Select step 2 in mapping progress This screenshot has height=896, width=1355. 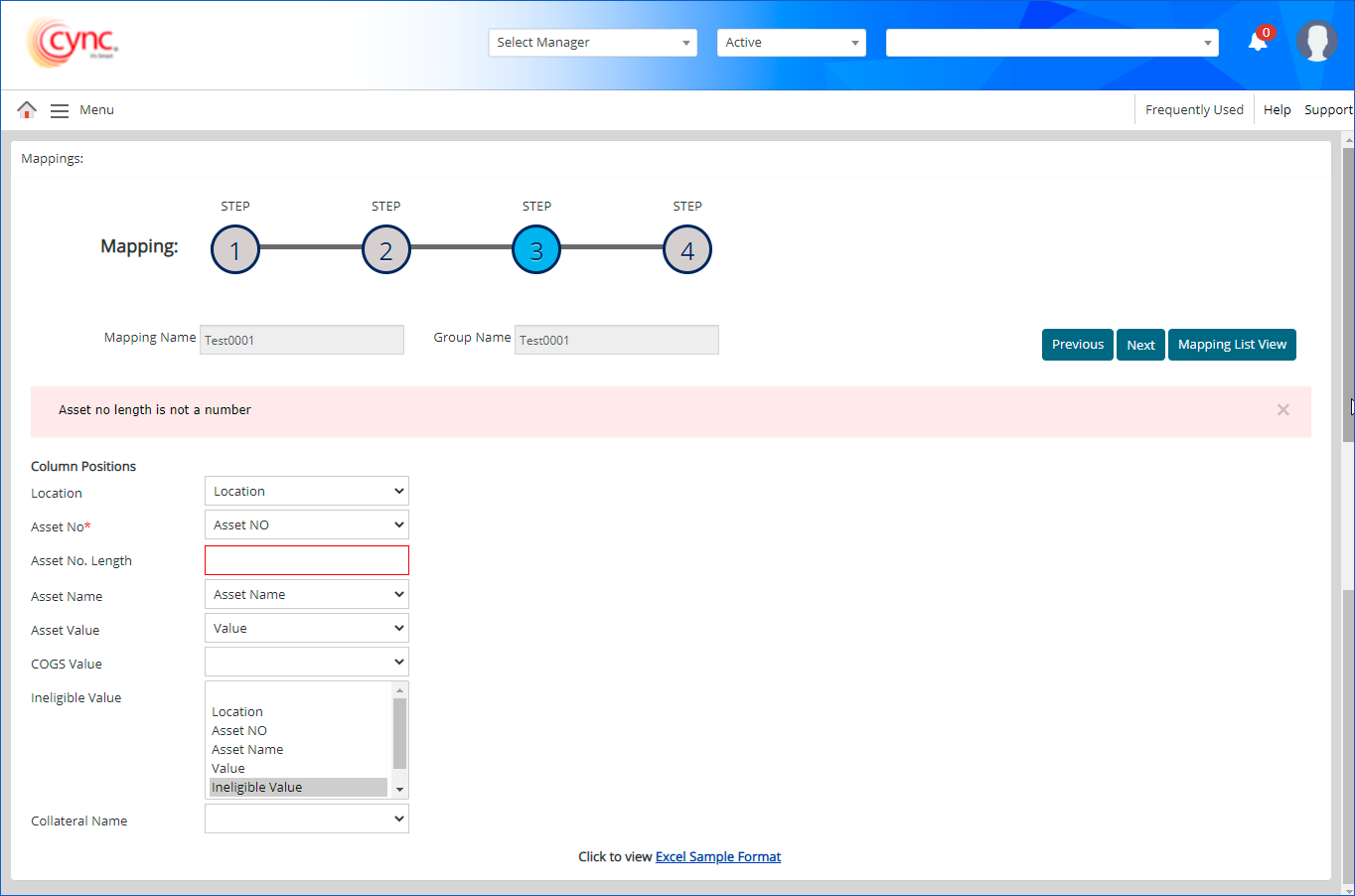[x=386, y=250]
